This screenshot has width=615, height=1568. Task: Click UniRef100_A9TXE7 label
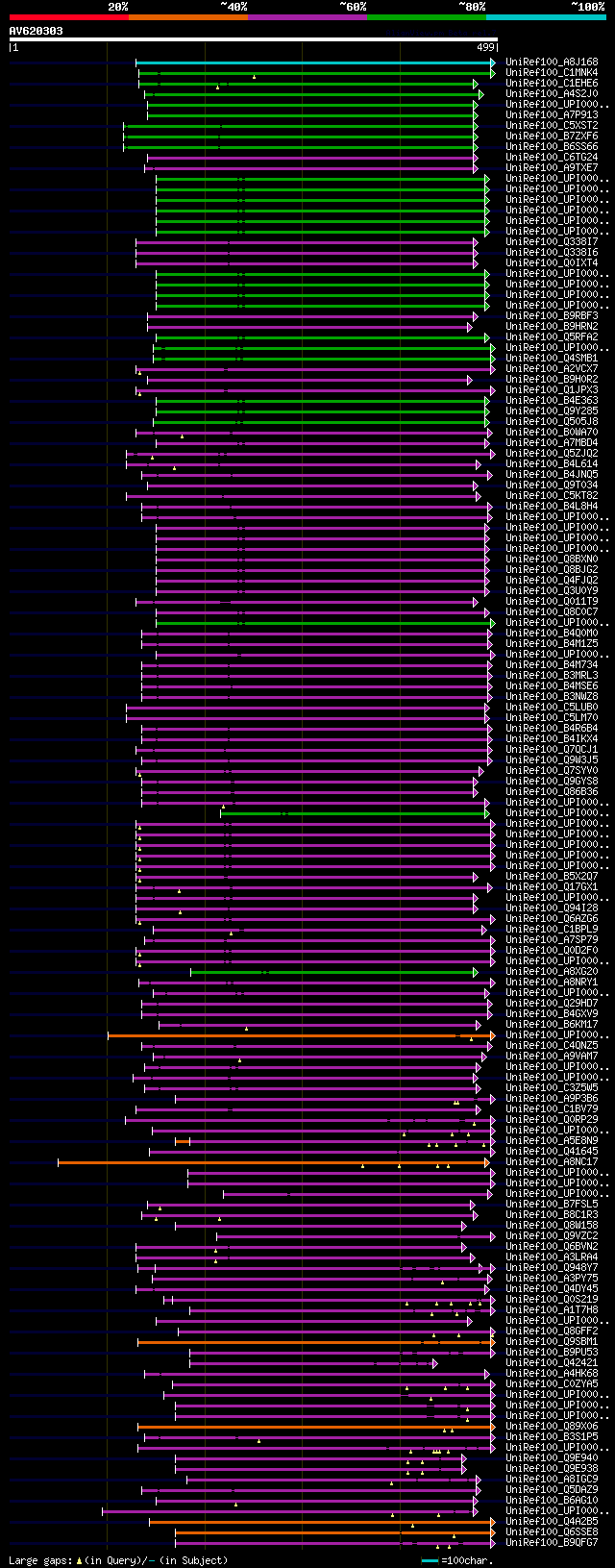552,167
